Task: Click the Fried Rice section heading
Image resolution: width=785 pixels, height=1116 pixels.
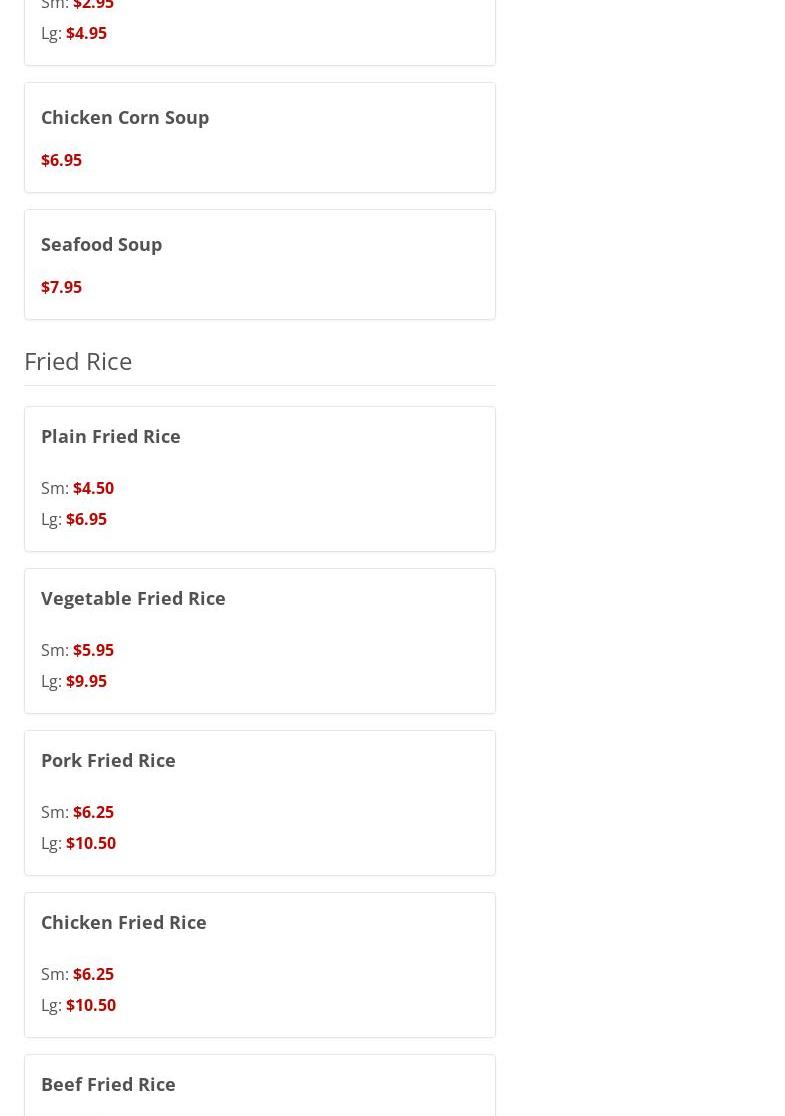Action: click(78, 360)
